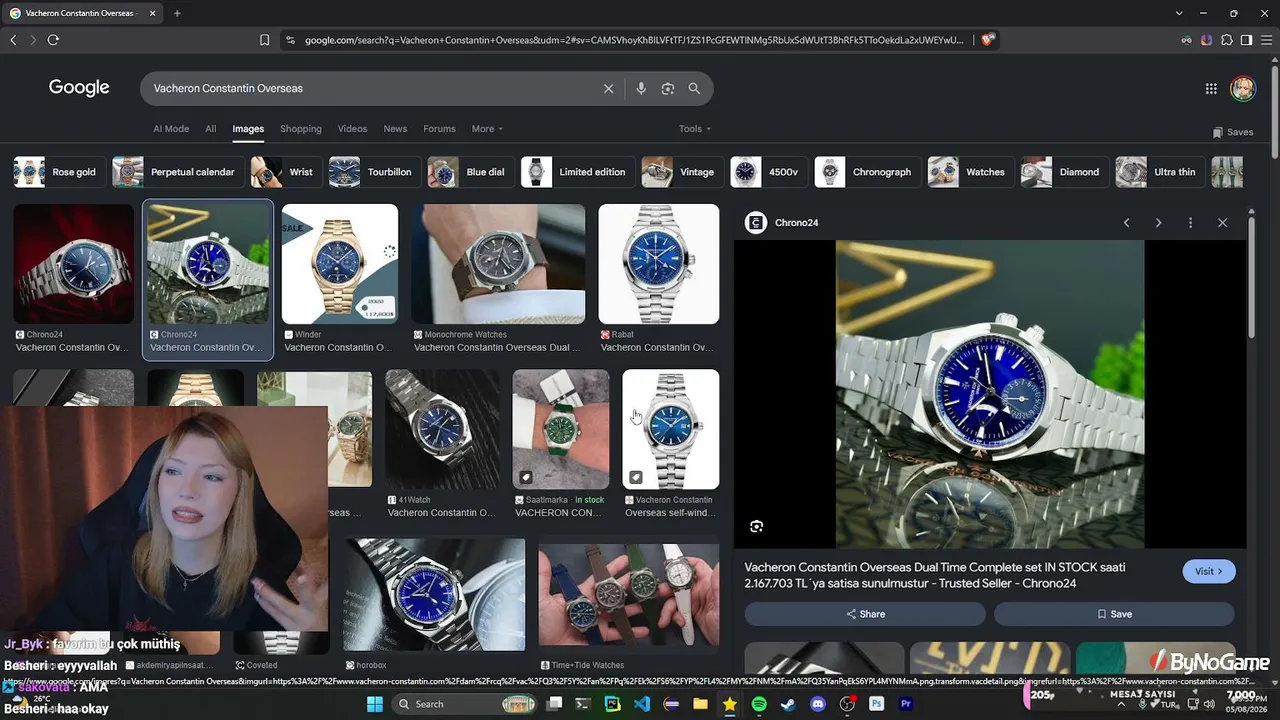Open the Google account profile avatar
1280x720 pixels.
point(1243,89)
